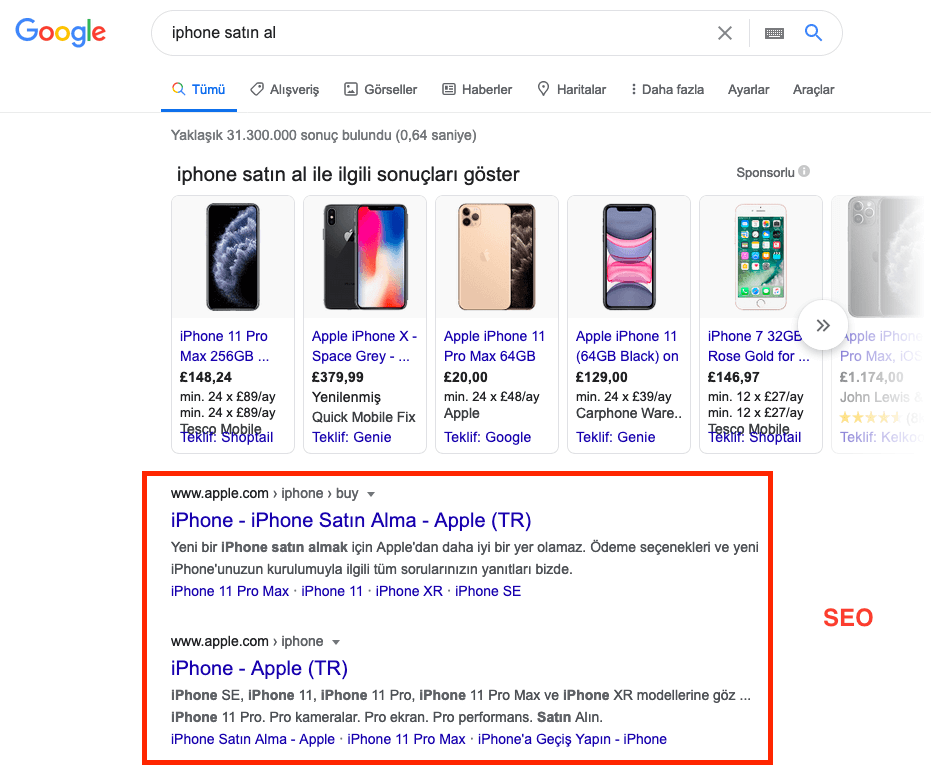The height and width of the screenshot is (774, 931).
Task: Open Ayarlar settings menu
Action: (749, 89)
